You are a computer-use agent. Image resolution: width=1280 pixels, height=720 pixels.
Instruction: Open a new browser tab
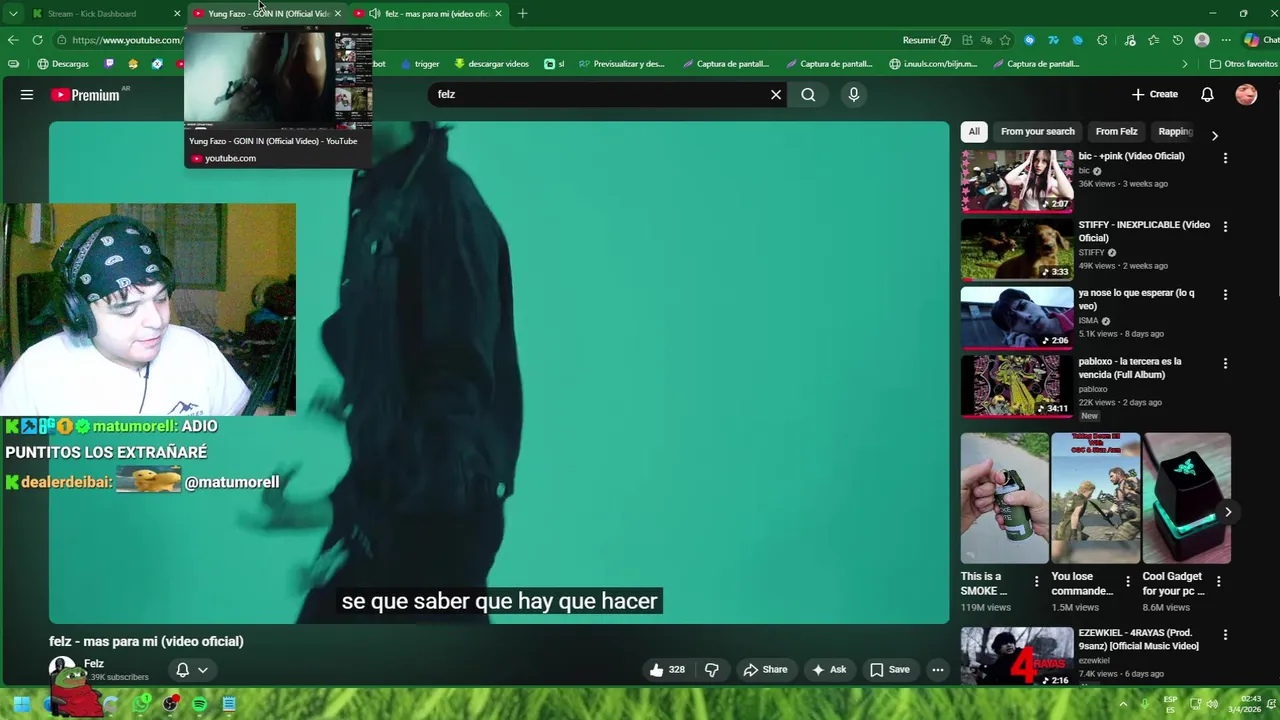coord(522,14)
